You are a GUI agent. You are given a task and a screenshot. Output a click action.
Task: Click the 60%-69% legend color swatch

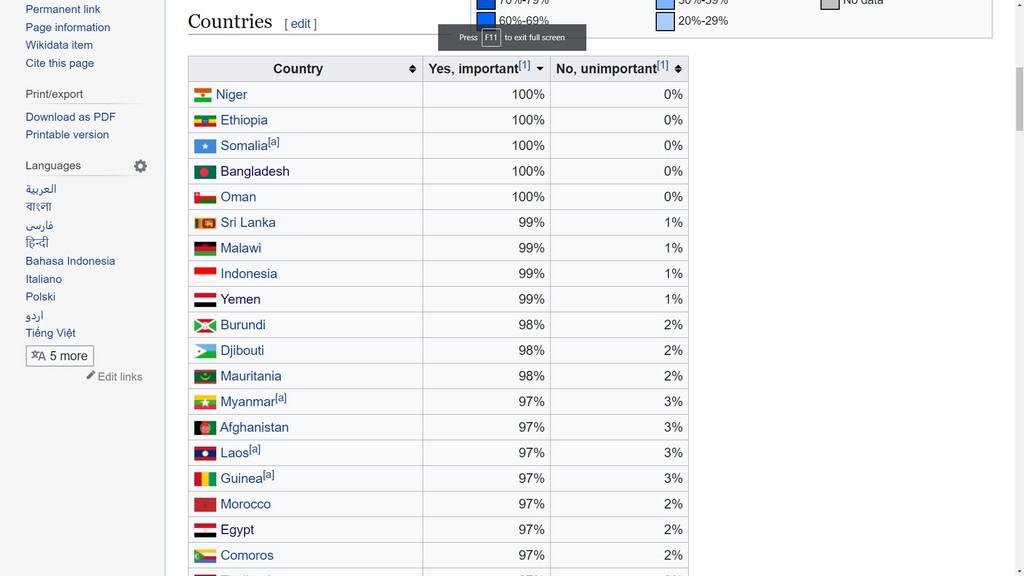(486, 20)
